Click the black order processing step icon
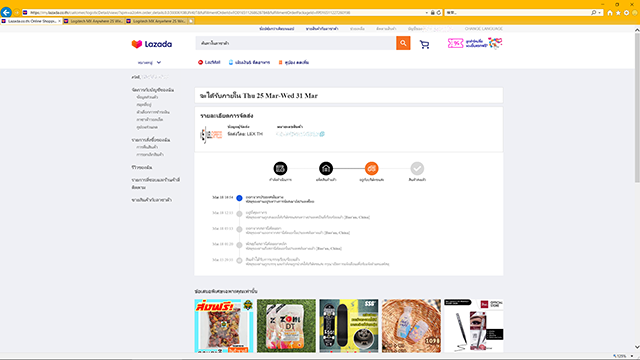640x360 pixels. (280, 168)
